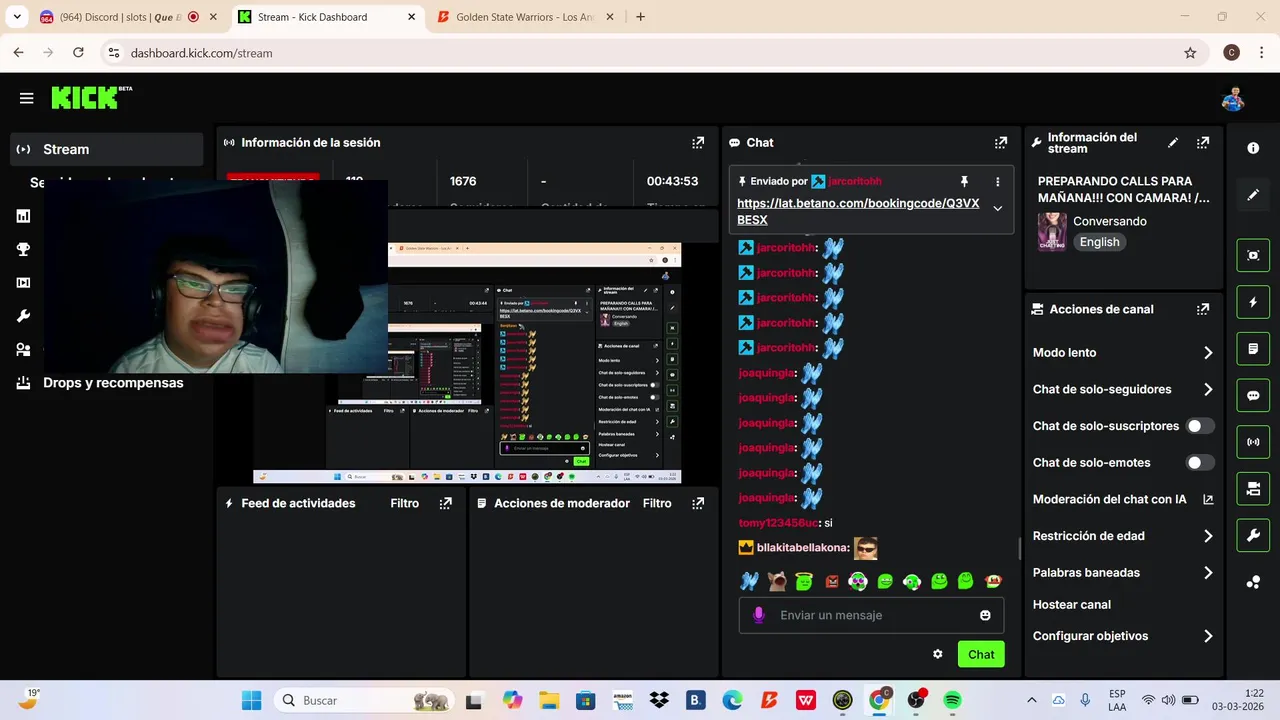Image resolution: width=1280 pixels, height=720 pixels.
Task: Go back with browser back arrow
Action: [x=18, y=53]
